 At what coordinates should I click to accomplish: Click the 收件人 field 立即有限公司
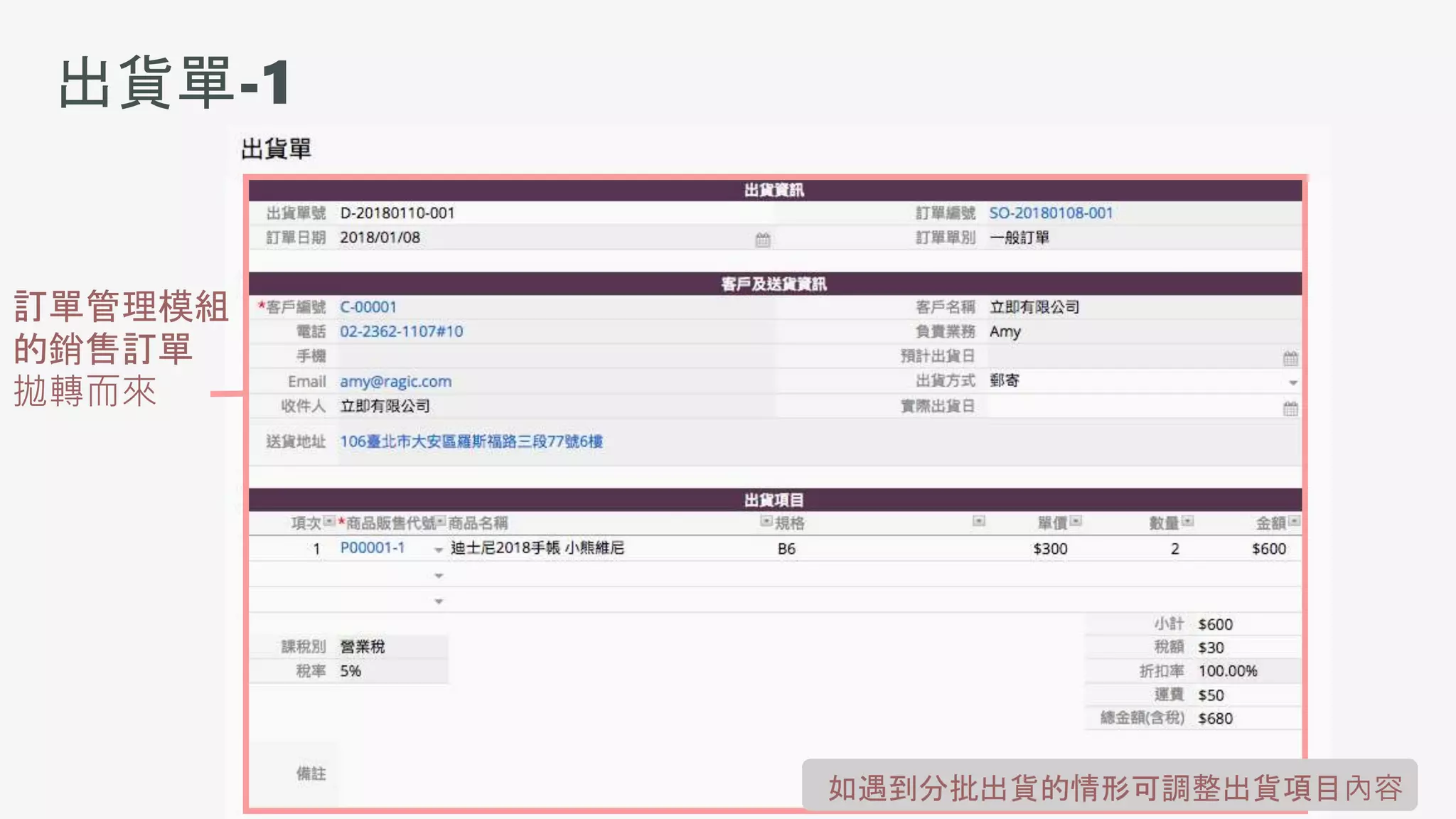click(385, 406)
